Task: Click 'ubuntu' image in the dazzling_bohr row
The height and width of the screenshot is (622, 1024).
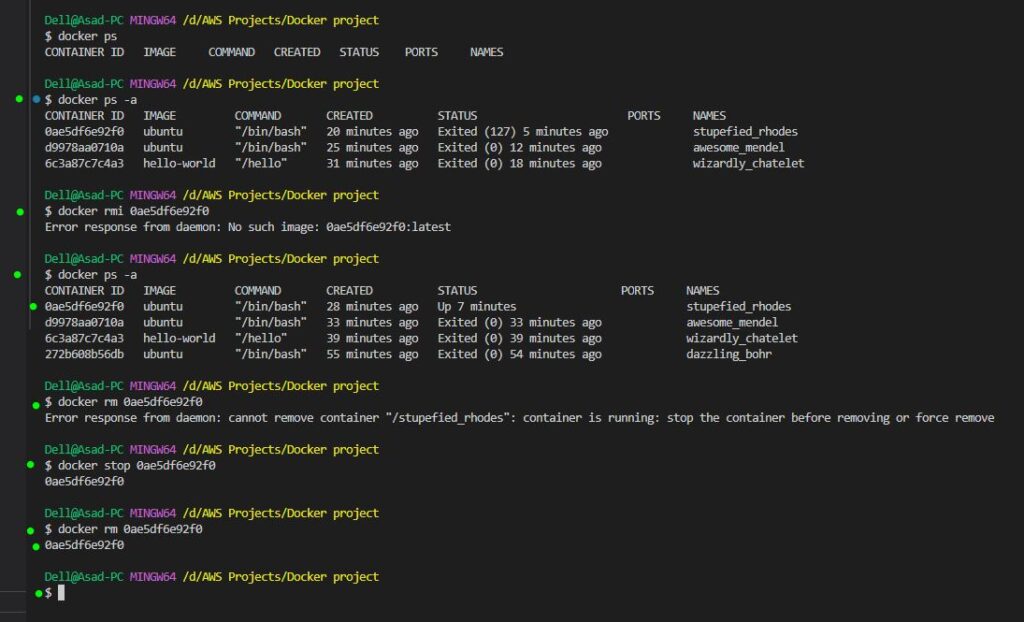Action: 163,354
